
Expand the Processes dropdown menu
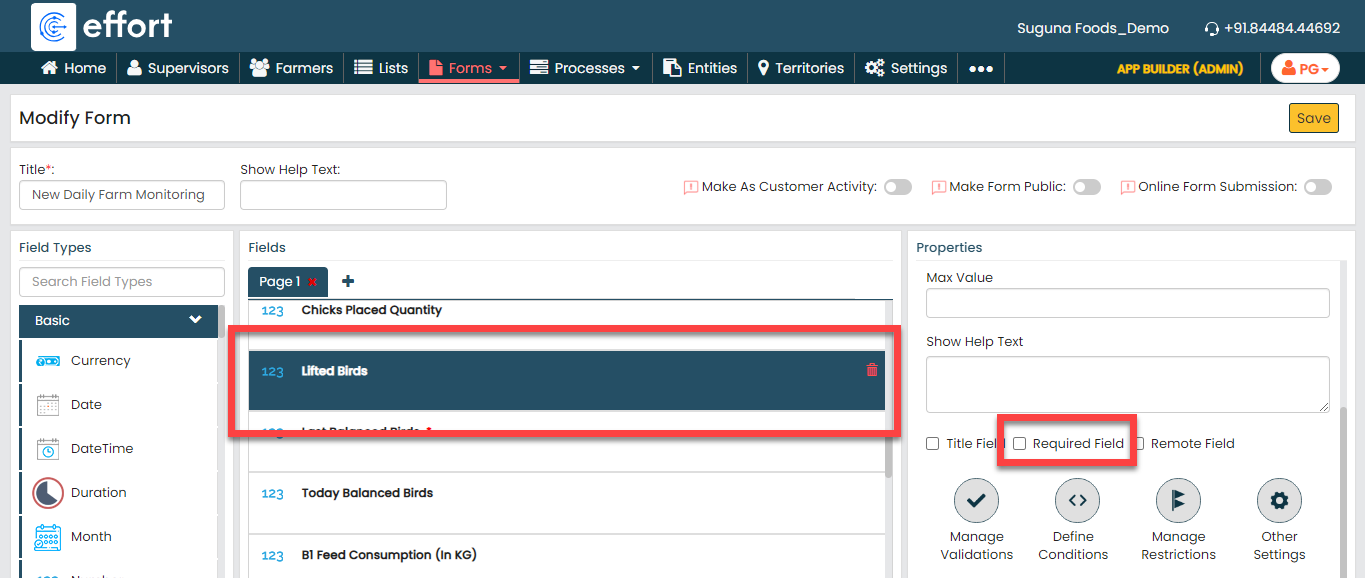click(585, 68)
